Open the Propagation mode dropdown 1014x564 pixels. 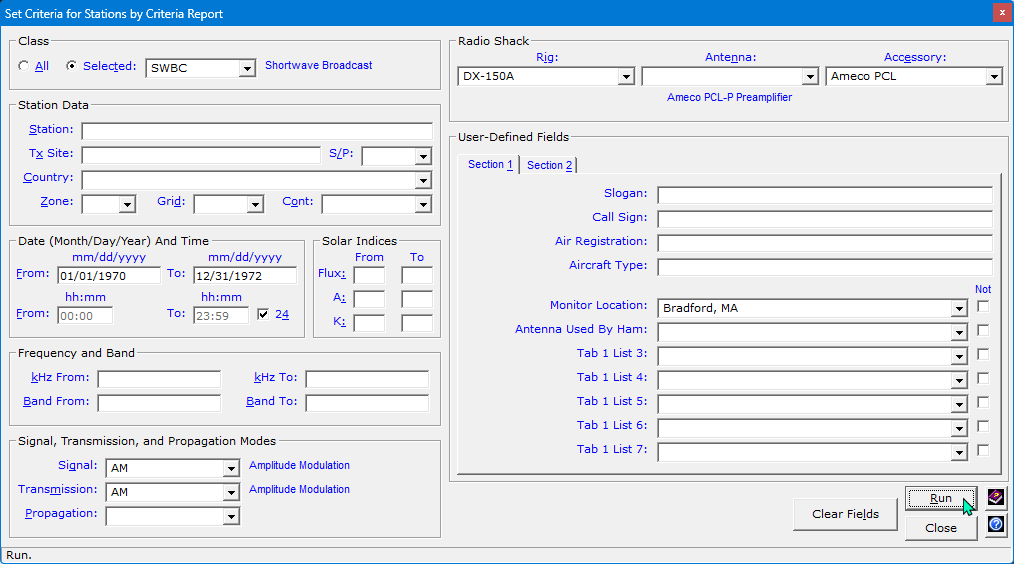231,516
